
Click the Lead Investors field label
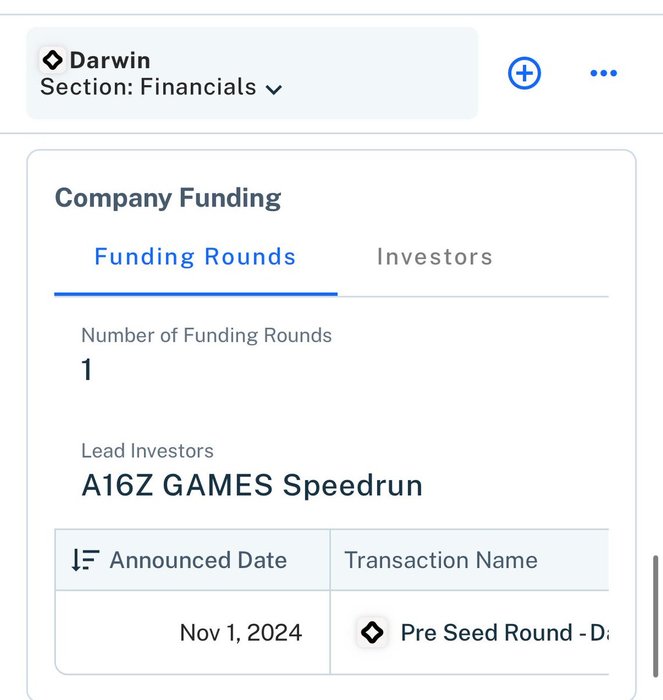[147, 451]
